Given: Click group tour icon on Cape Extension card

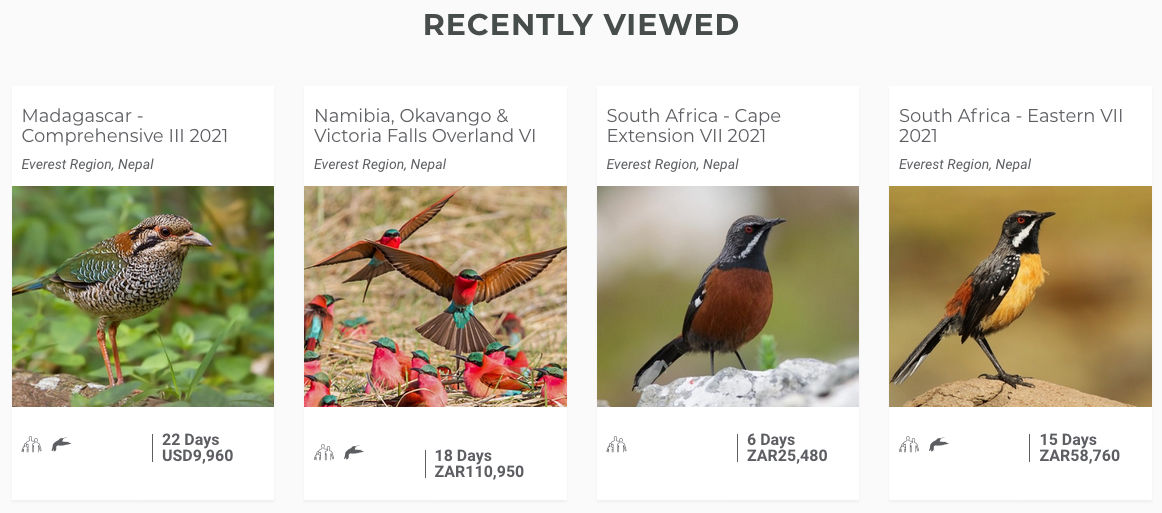Looking at the screenshot, I should pyautogui.click(x=617, y=445).
